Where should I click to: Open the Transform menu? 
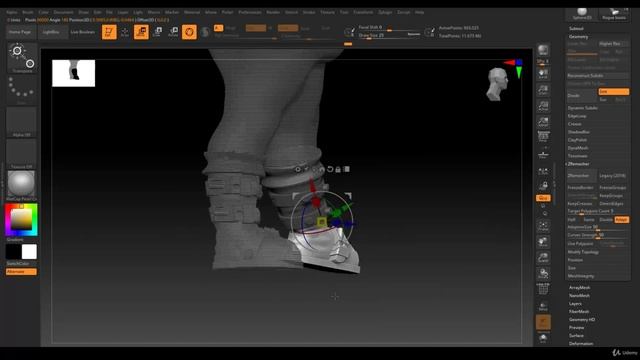pos(363,12)
